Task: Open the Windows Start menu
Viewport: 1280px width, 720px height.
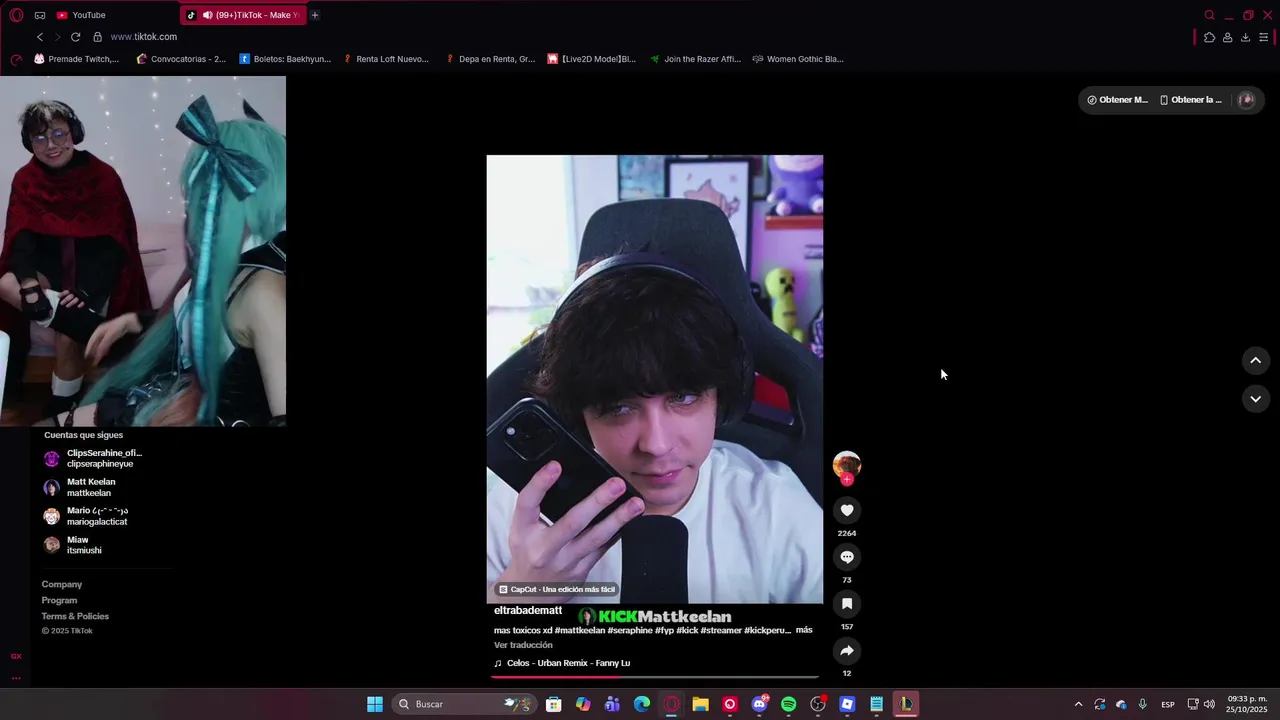Action: pos(375,704)
